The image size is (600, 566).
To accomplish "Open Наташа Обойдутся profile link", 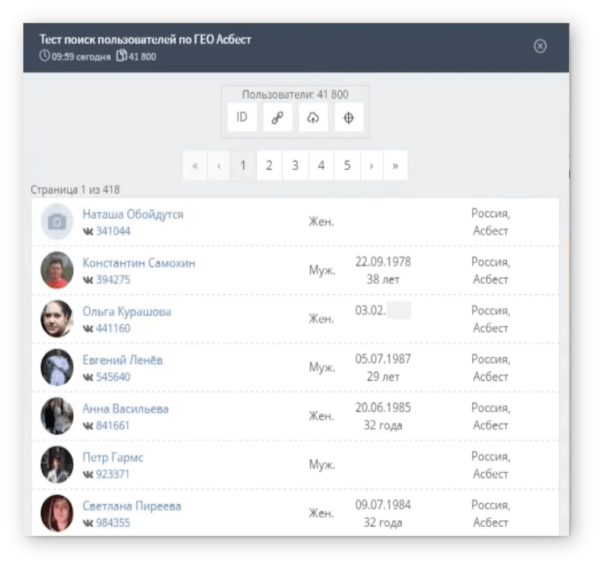I will [x=133, y=214].
